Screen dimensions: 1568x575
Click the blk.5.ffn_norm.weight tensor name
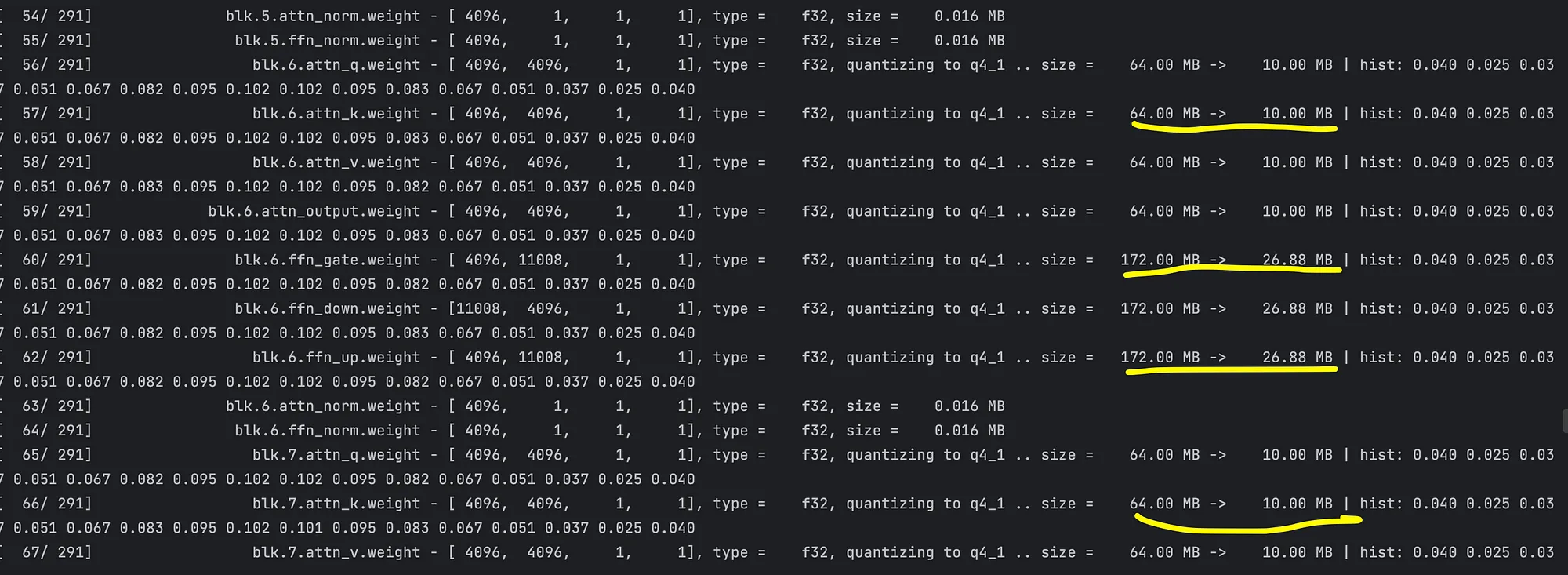[x=327, y=41]
